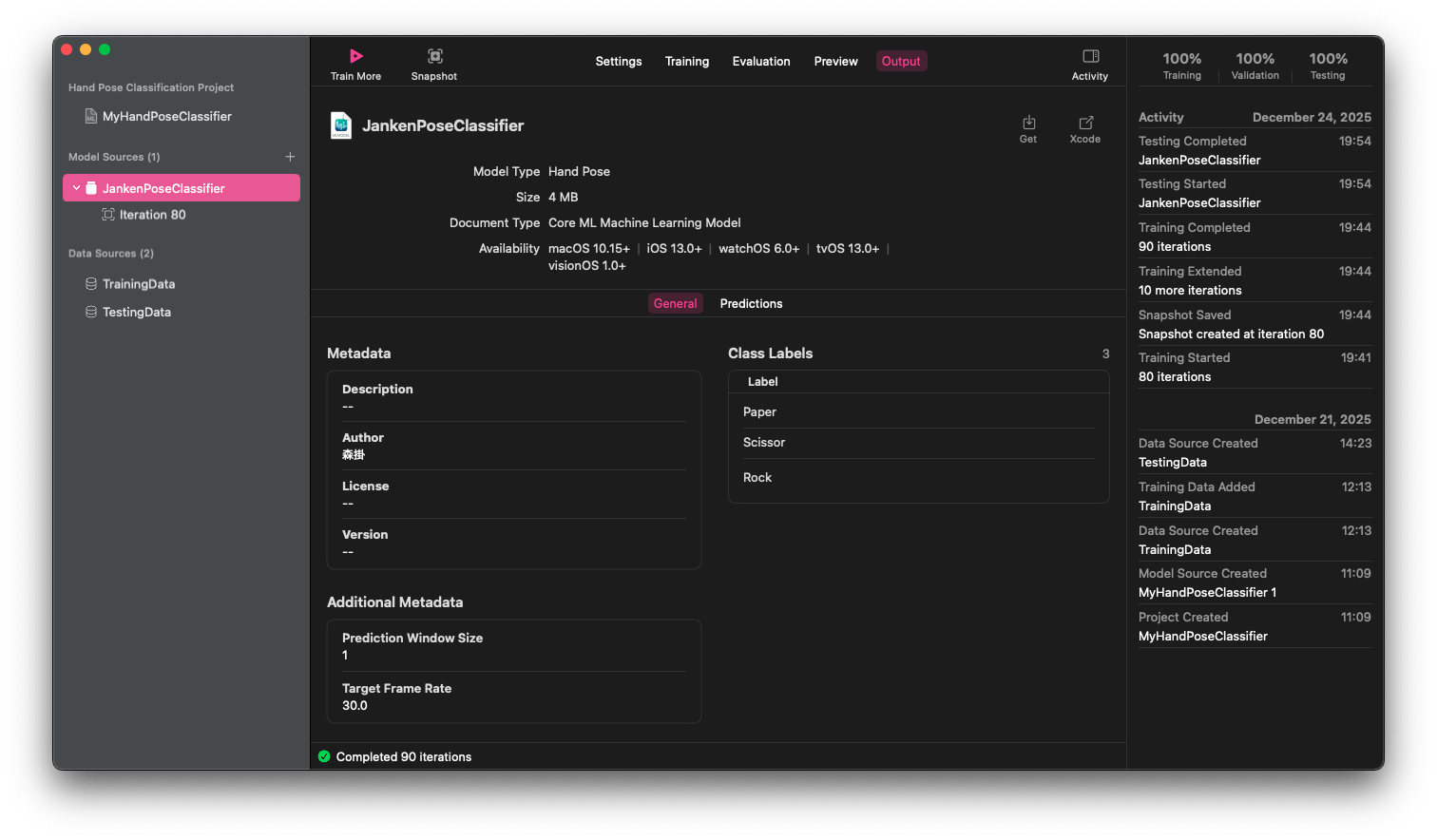Select the Rock class label row
The height and width of the screenshot is (840, 1437).
point(919,477)
